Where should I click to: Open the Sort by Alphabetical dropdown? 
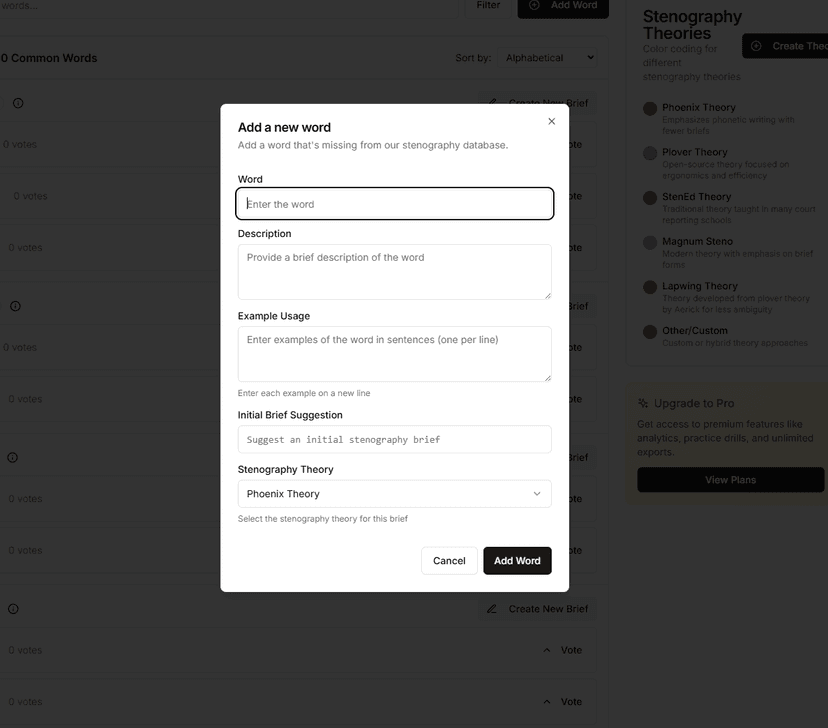[548, 58]
